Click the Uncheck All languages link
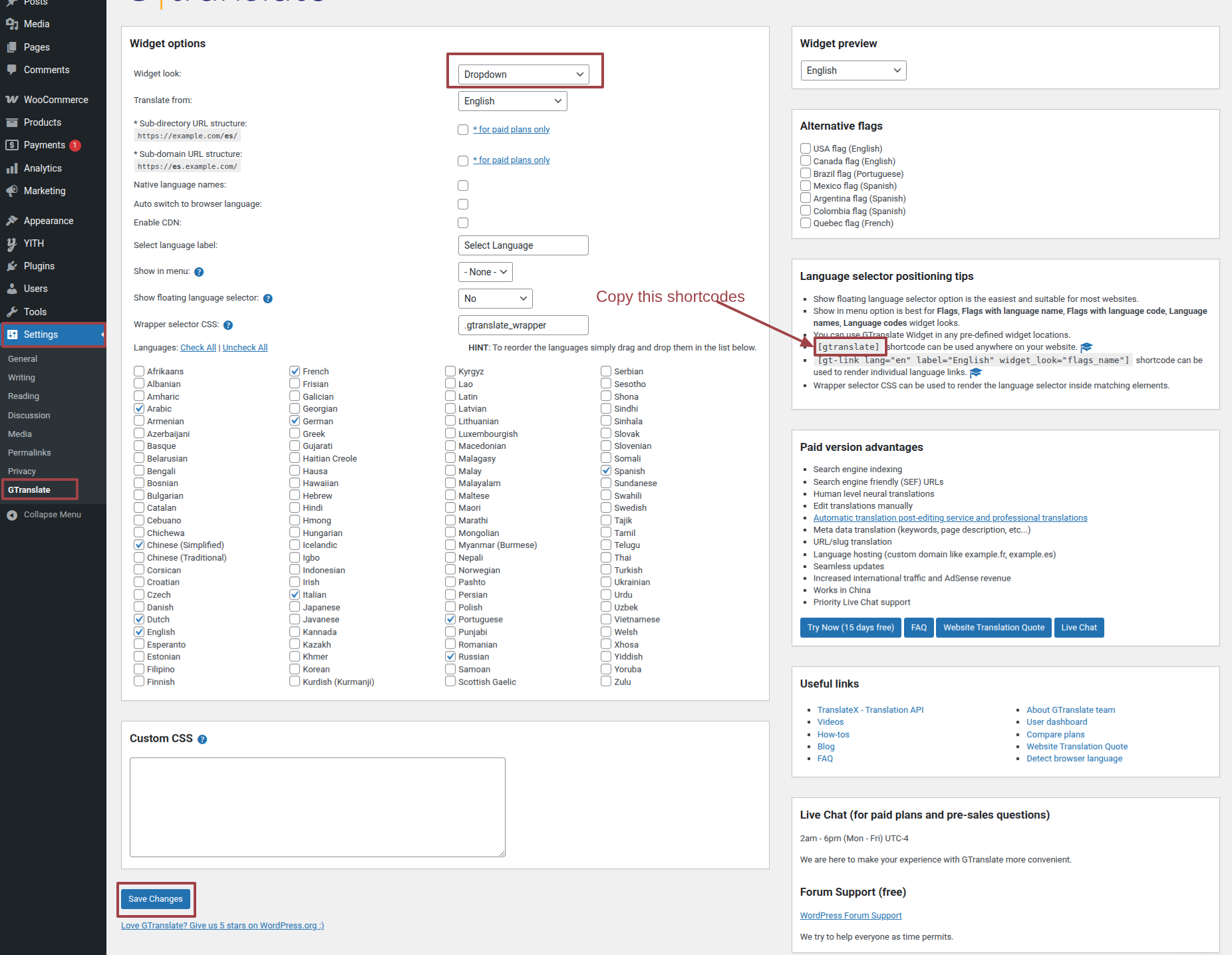 click(x=245, y=348)
